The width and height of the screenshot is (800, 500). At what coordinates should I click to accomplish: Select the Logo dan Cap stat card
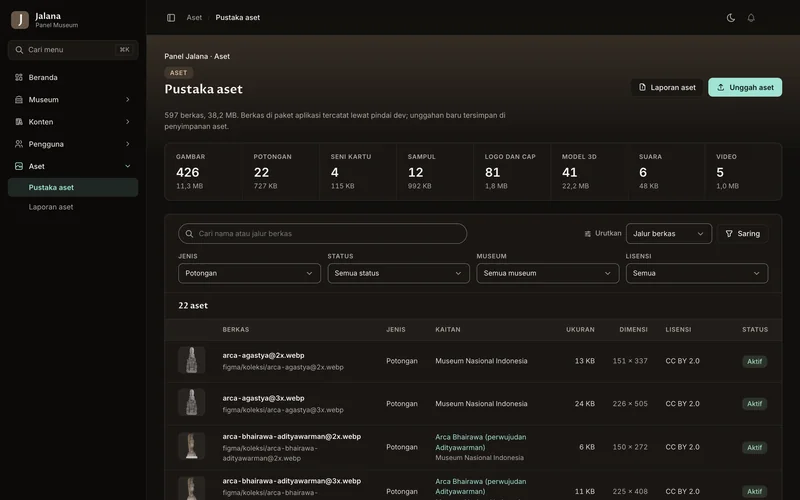(512, 171)
